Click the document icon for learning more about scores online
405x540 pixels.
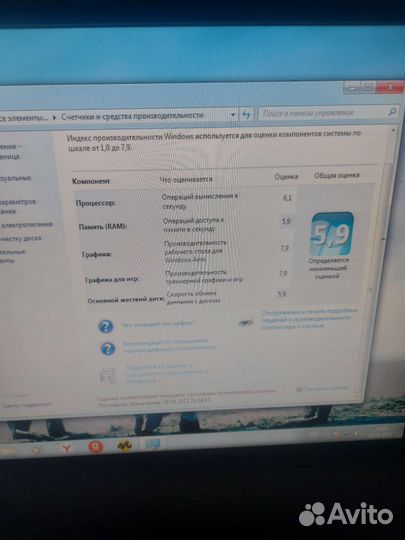pyautogui.click(x=108, y=375)
